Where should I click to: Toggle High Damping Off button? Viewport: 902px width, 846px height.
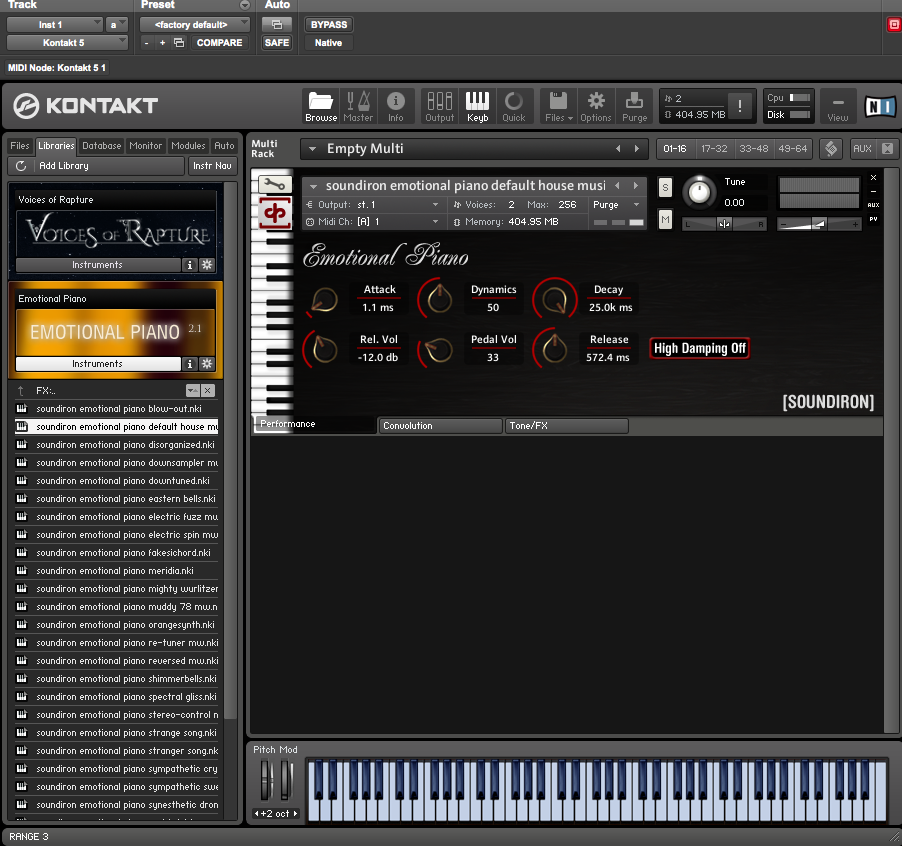pos(700,349)
